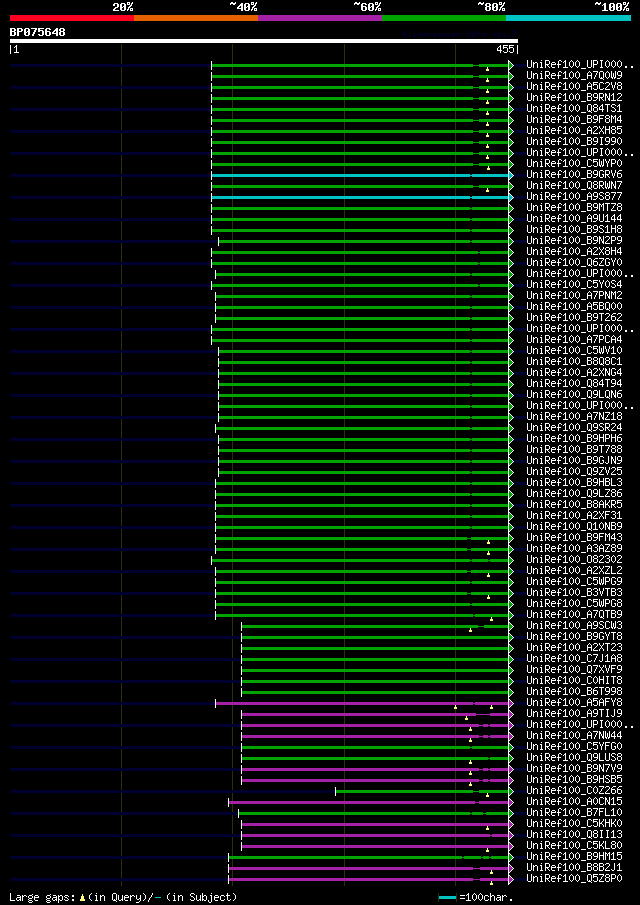The image size is (640, 905).
Task: Select hit label UniRef100_A9U144
Action: click(574, 219)
